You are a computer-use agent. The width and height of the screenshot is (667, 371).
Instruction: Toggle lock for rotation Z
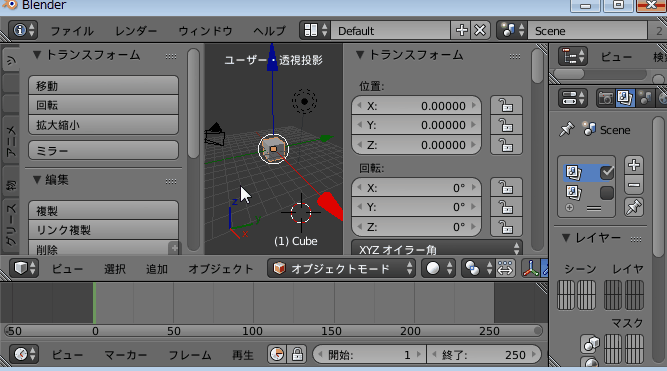[x=506, y=227]
